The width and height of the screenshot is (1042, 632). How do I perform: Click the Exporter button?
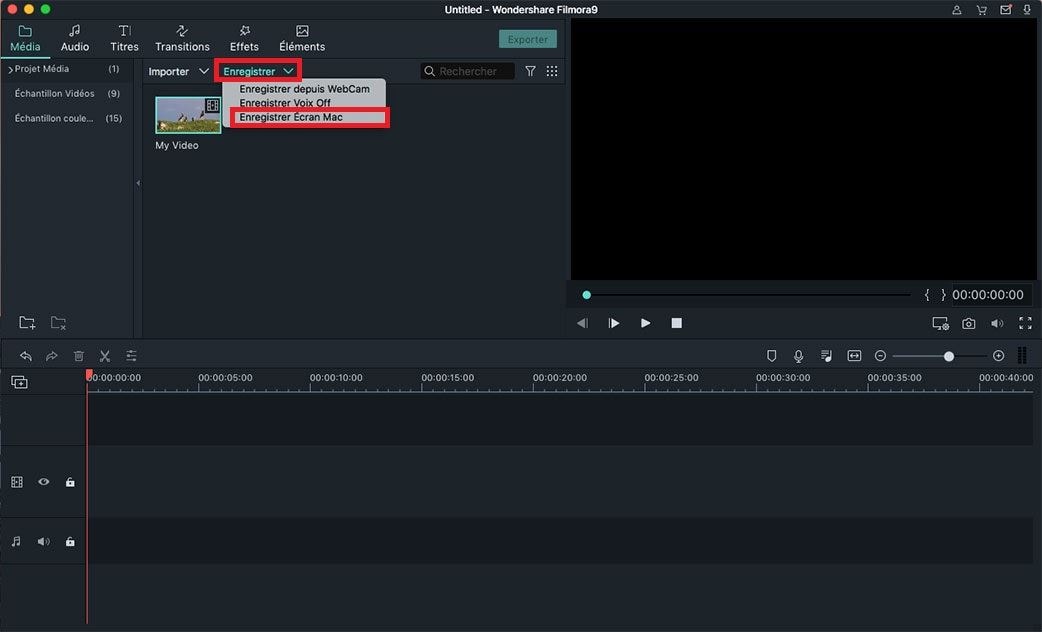[528, 39]
